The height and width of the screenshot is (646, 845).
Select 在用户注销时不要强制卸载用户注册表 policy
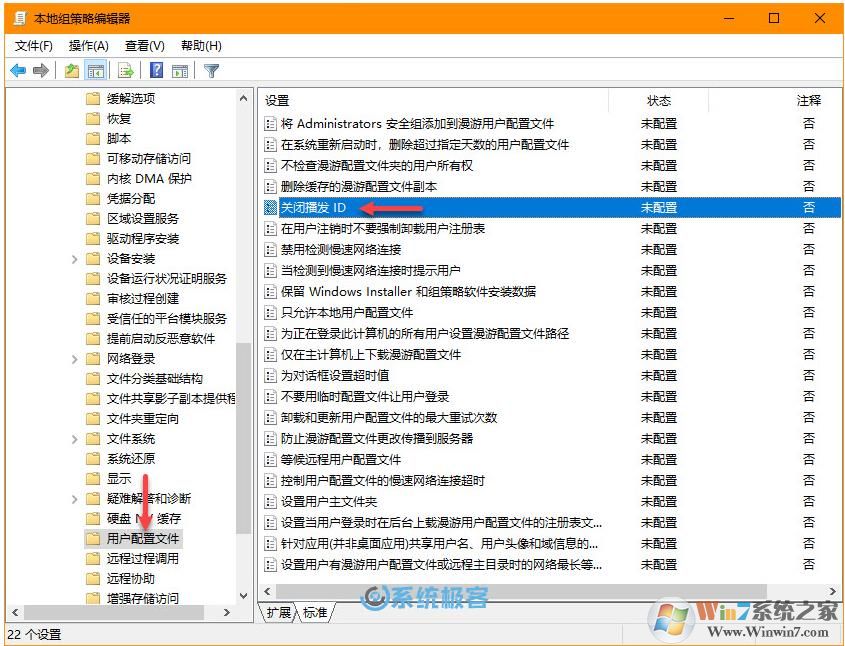(383, 228)
